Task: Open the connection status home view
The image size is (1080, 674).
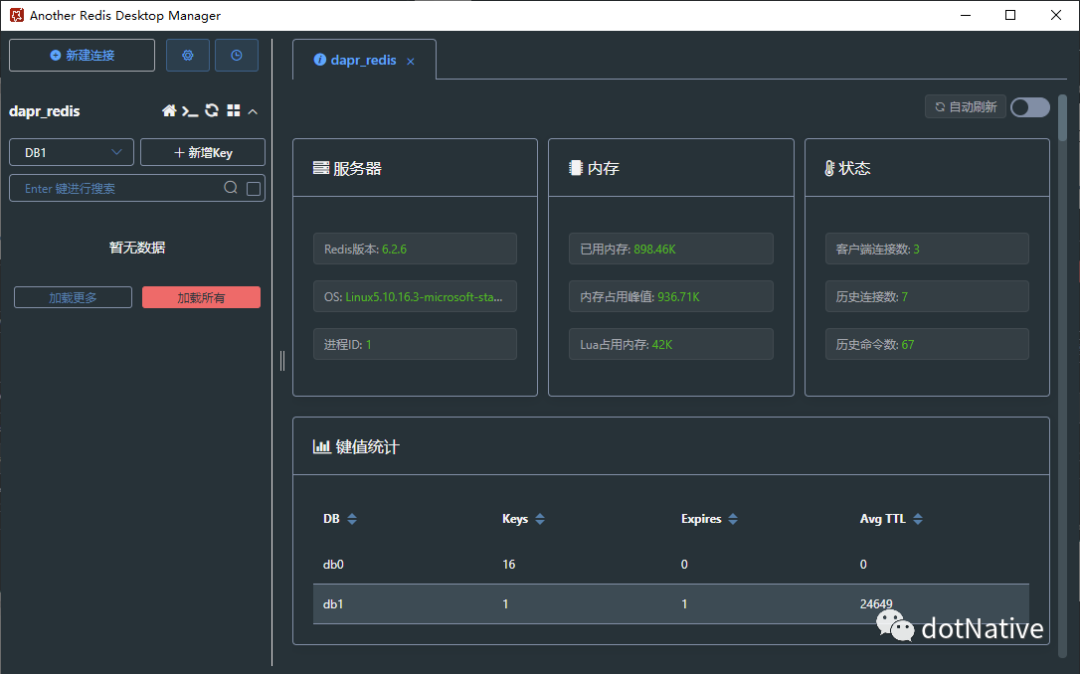Action: click(x=170, y=111)
